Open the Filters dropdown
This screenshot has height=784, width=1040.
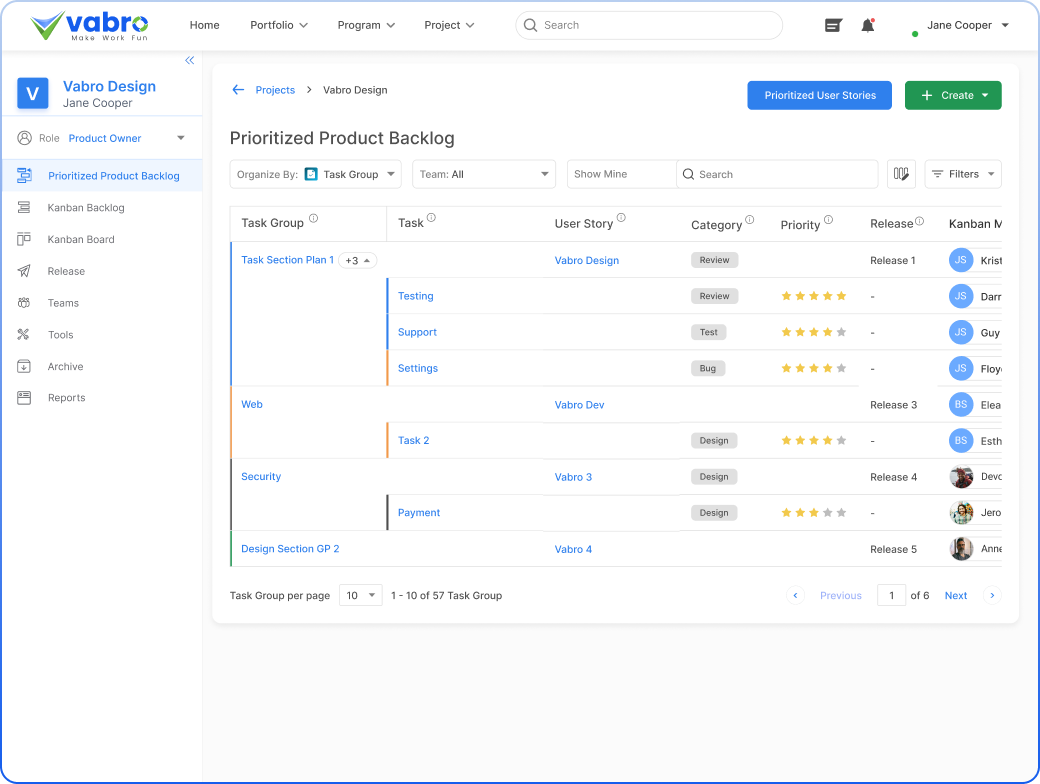(962, 174)
